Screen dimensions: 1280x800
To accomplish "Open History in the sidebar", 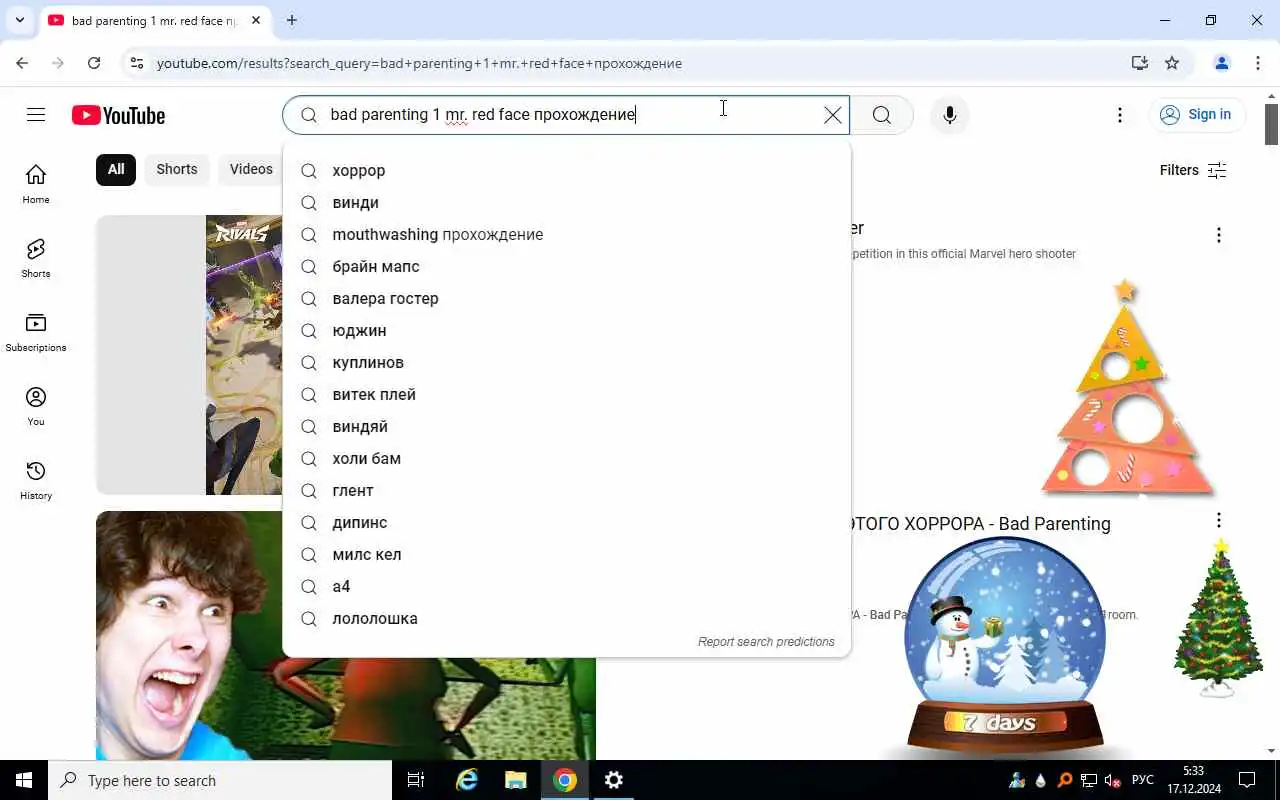I will click(x=36, y=480).
